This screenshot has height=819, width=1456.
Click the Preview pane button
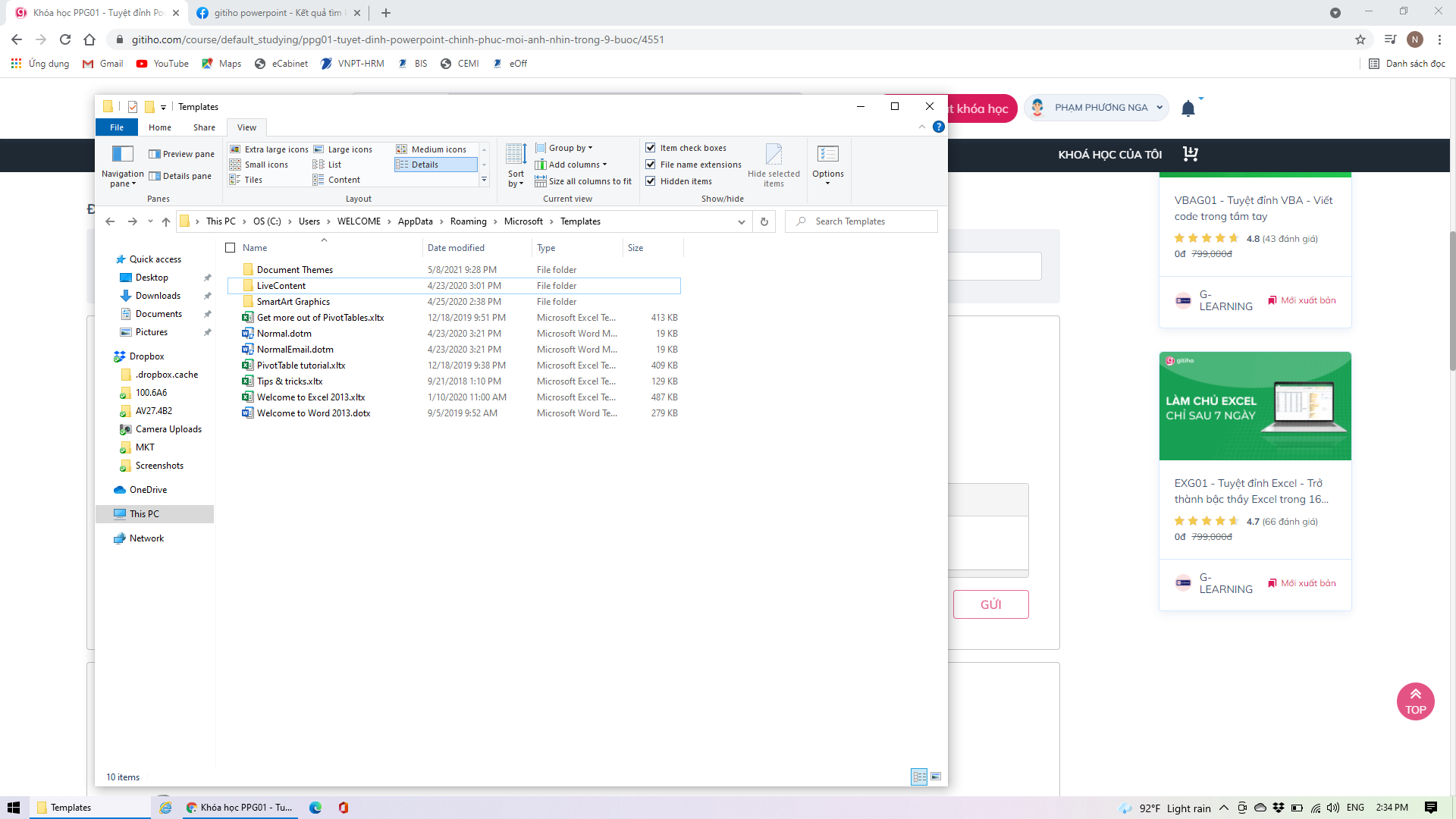tap(181, 154)
